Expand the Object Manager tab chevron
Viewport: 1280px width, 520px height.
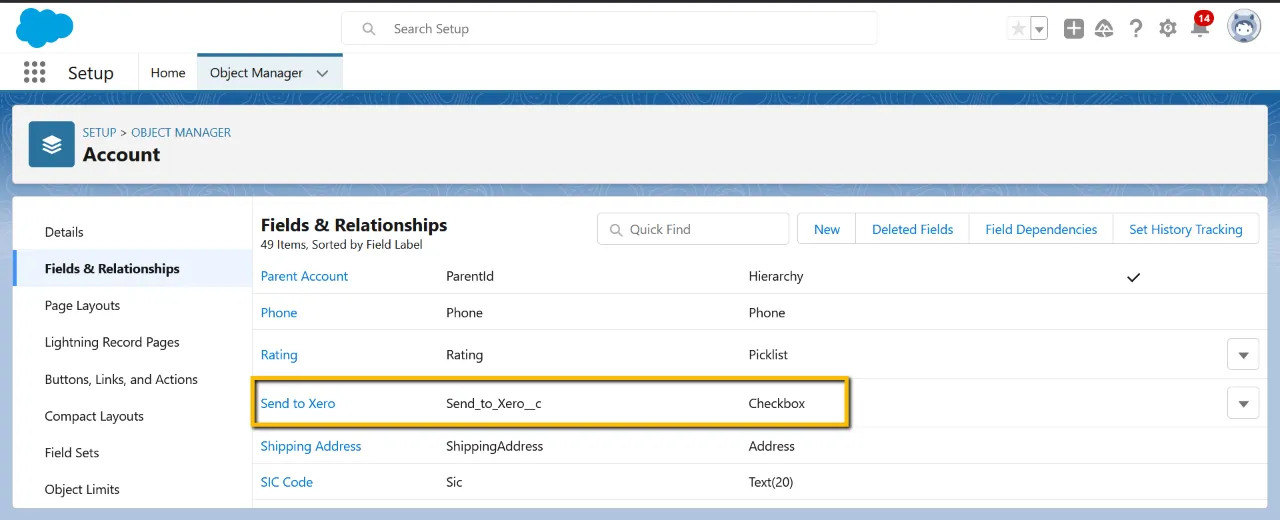point(322,73)
